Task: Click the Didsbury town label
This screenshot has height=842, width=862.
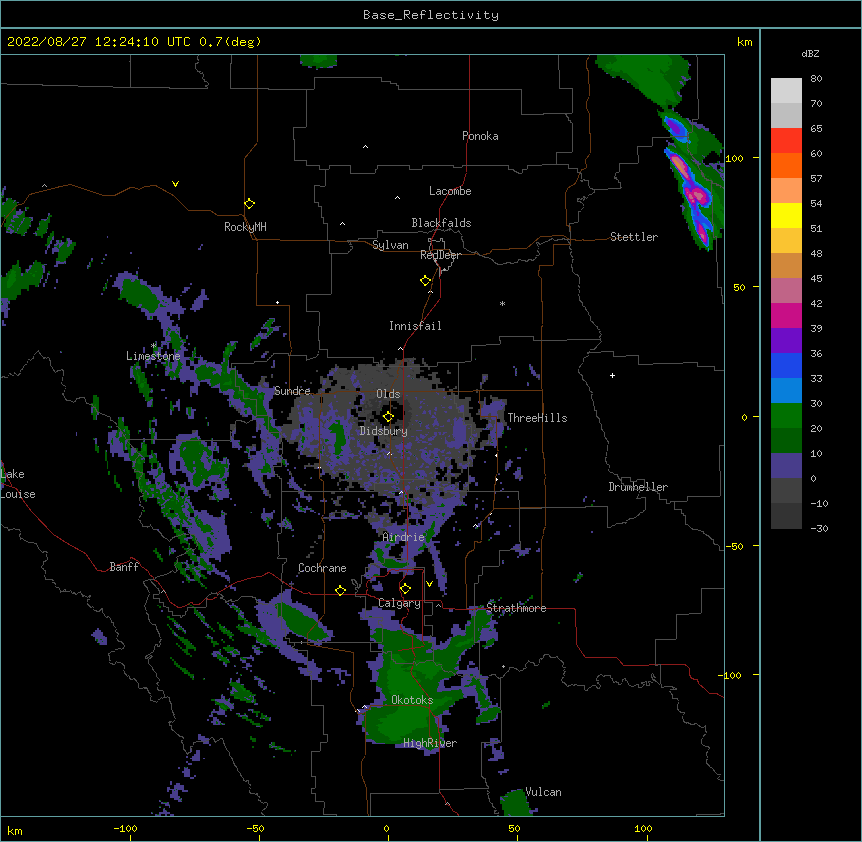Action: [x=383, y=431]
